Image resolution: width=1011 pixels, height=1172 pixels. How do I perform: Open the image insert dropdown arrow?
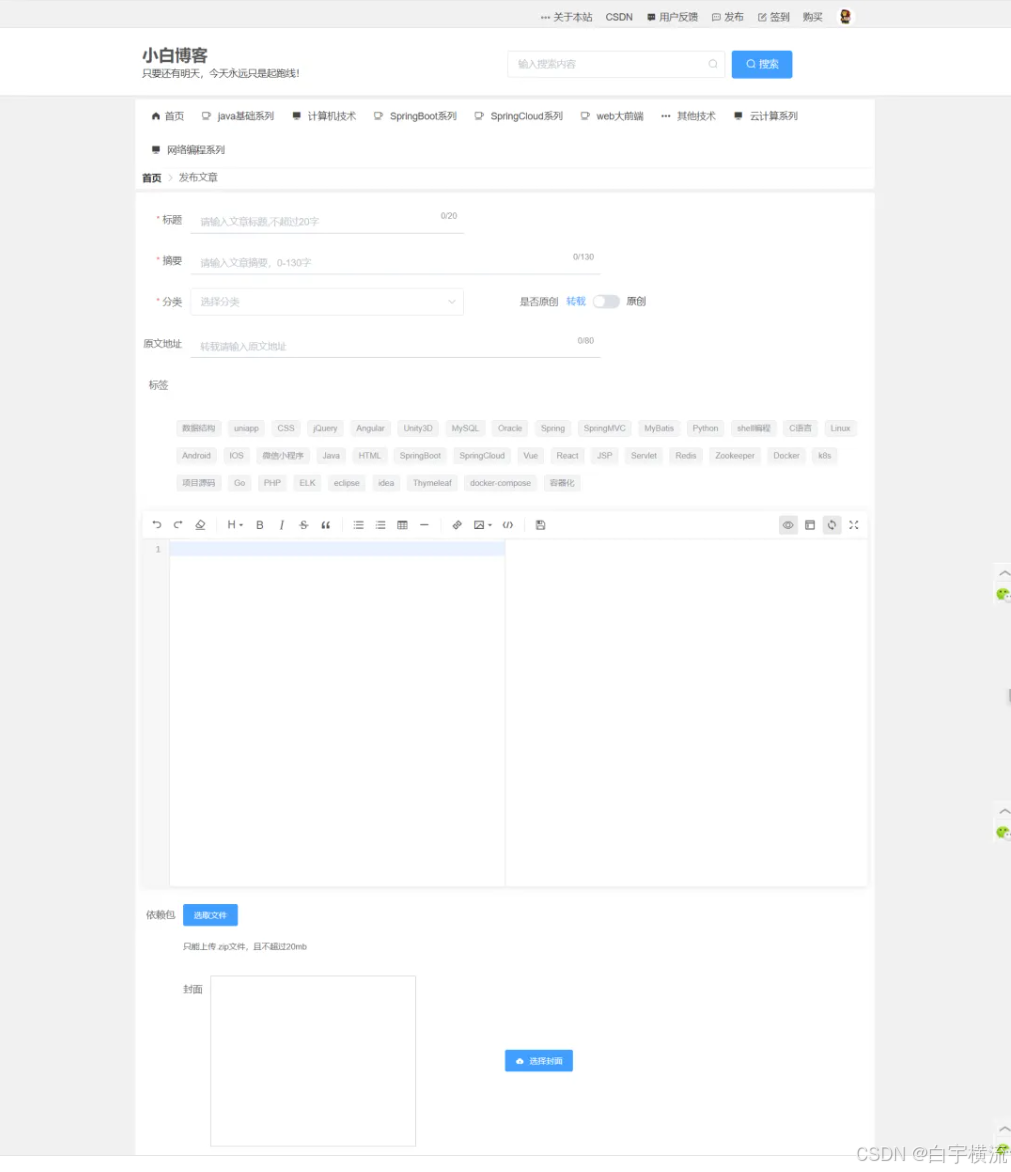(x=488, y=525)
